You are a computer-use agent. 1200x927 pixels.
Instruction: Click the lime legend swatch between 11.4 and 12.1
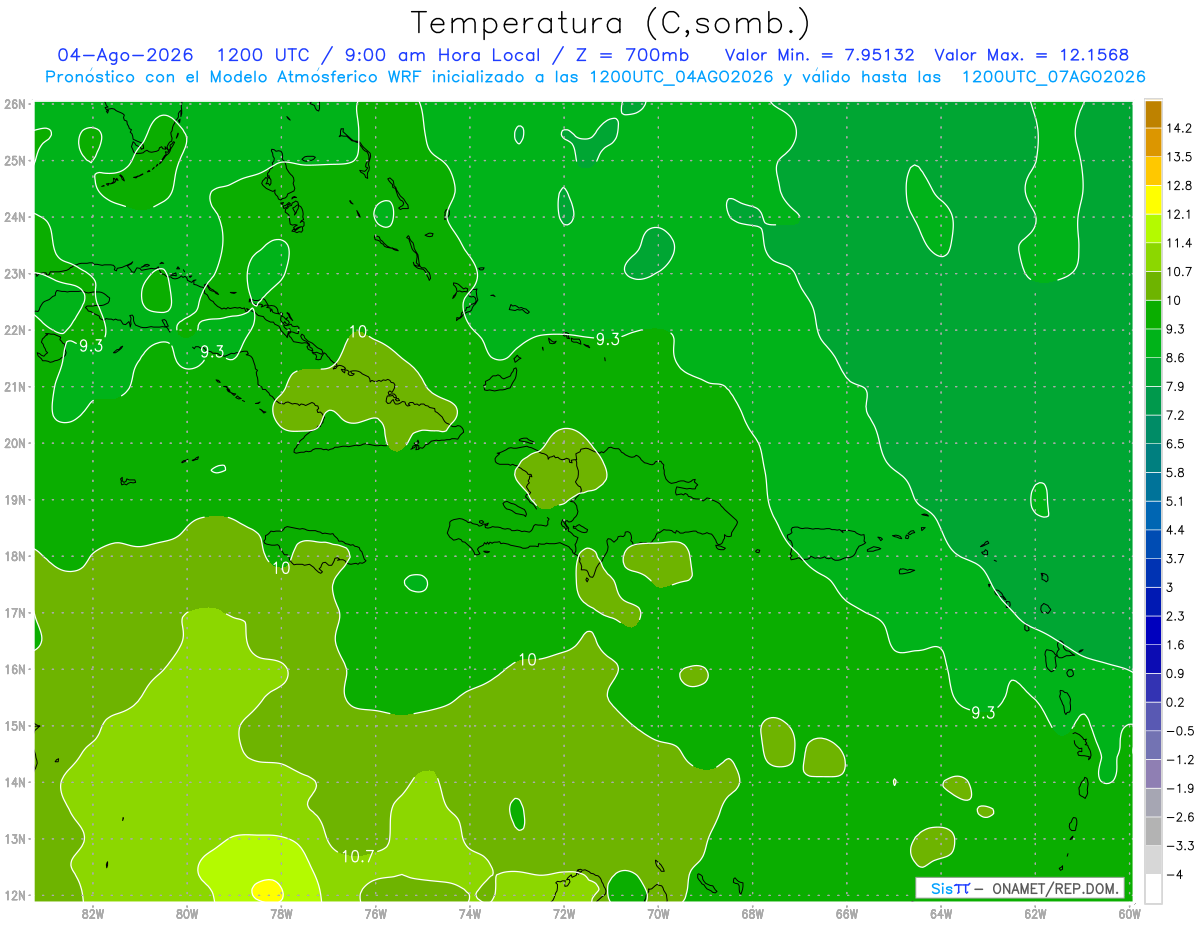point(1153,229)
